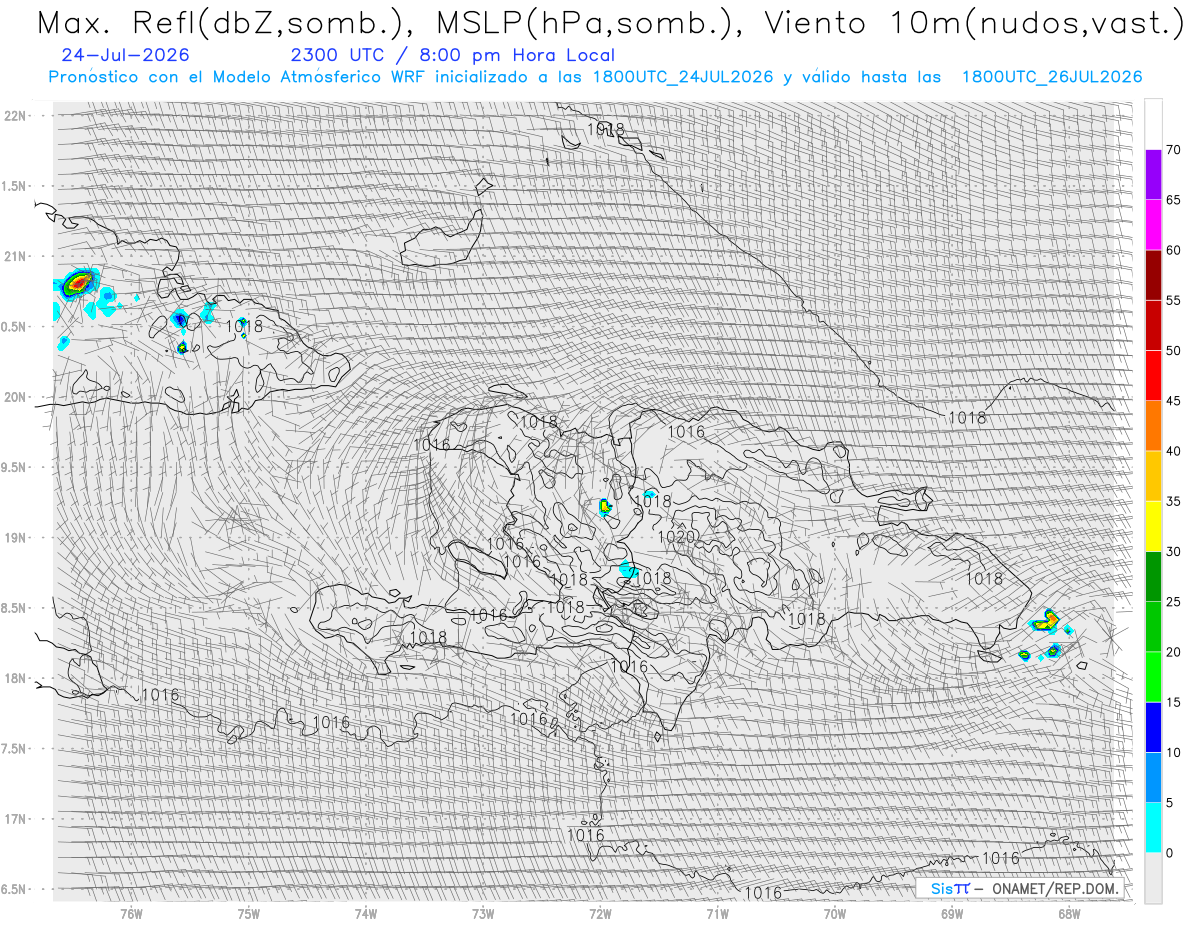This screenshot has width=1200, height=927.
Task: Select the purple 65–70 dBZ colorbar band
Action: [x=1153, y=175]
